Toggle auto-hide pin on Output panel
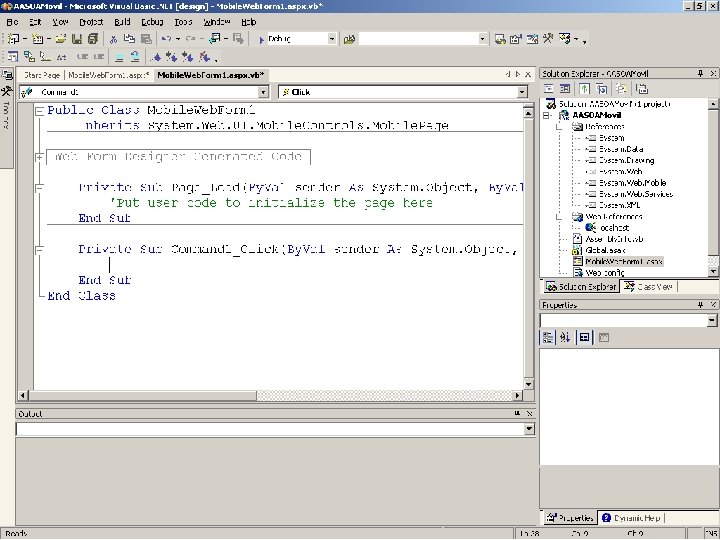This screenshot has width=720, height=540. (x=518, y=414)
